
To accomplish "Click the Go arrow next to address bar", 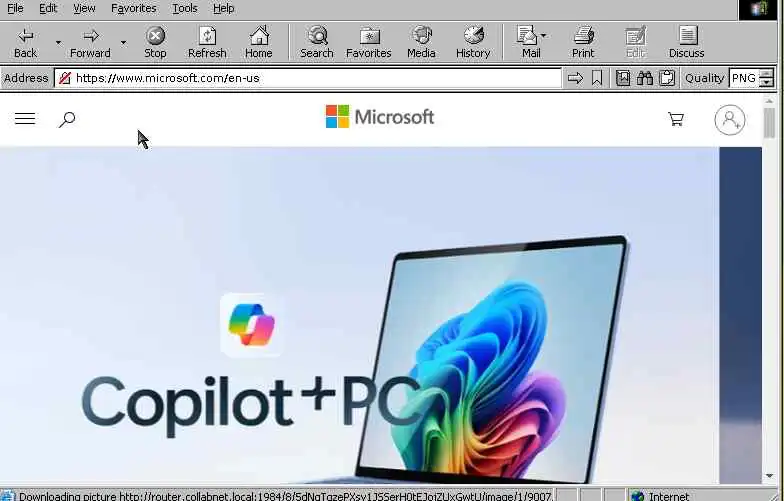I will pos(576,78).
